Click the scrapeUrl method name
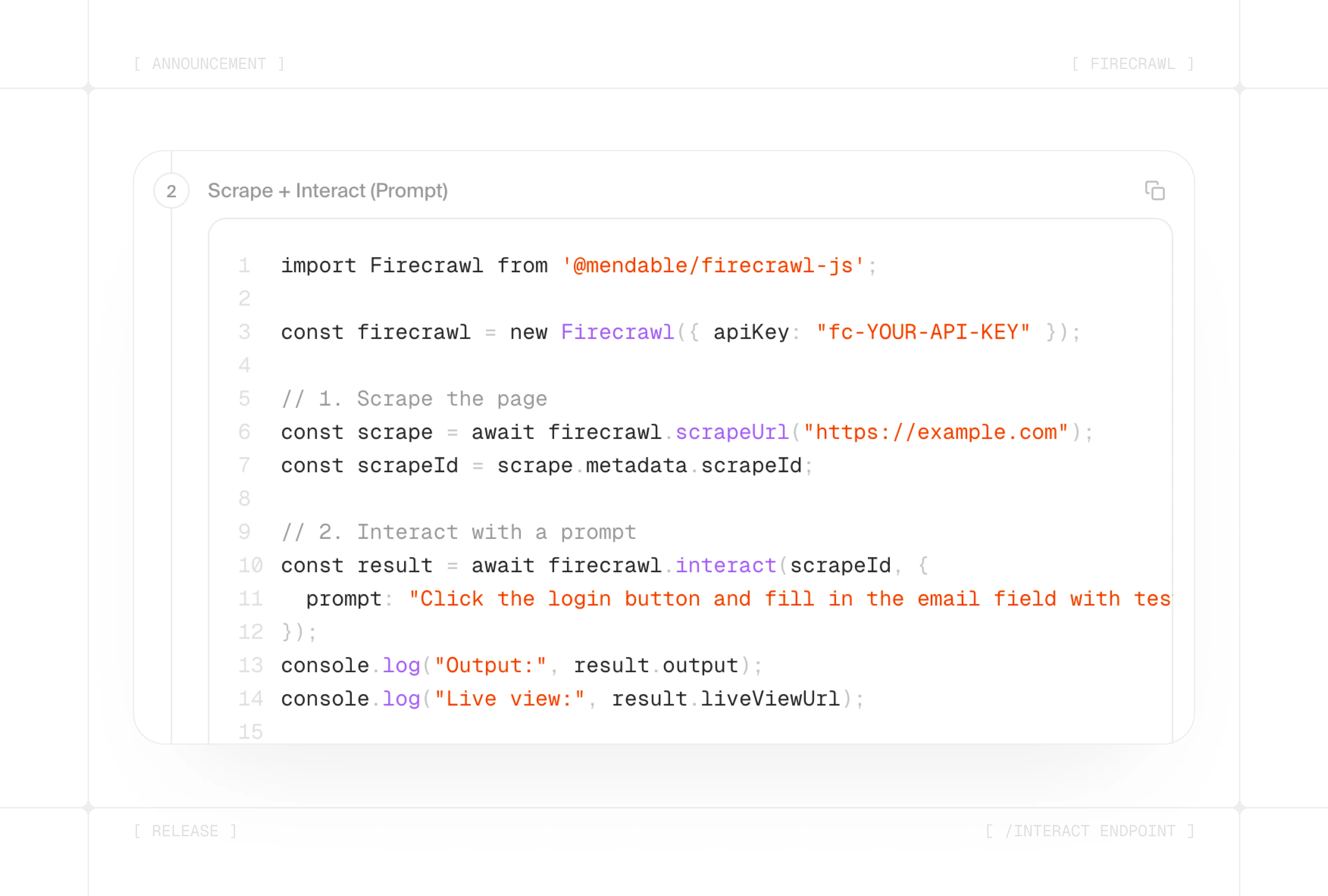Image resolution: width=1328 pixels, height=896 pixels. (x=732, y=432)
